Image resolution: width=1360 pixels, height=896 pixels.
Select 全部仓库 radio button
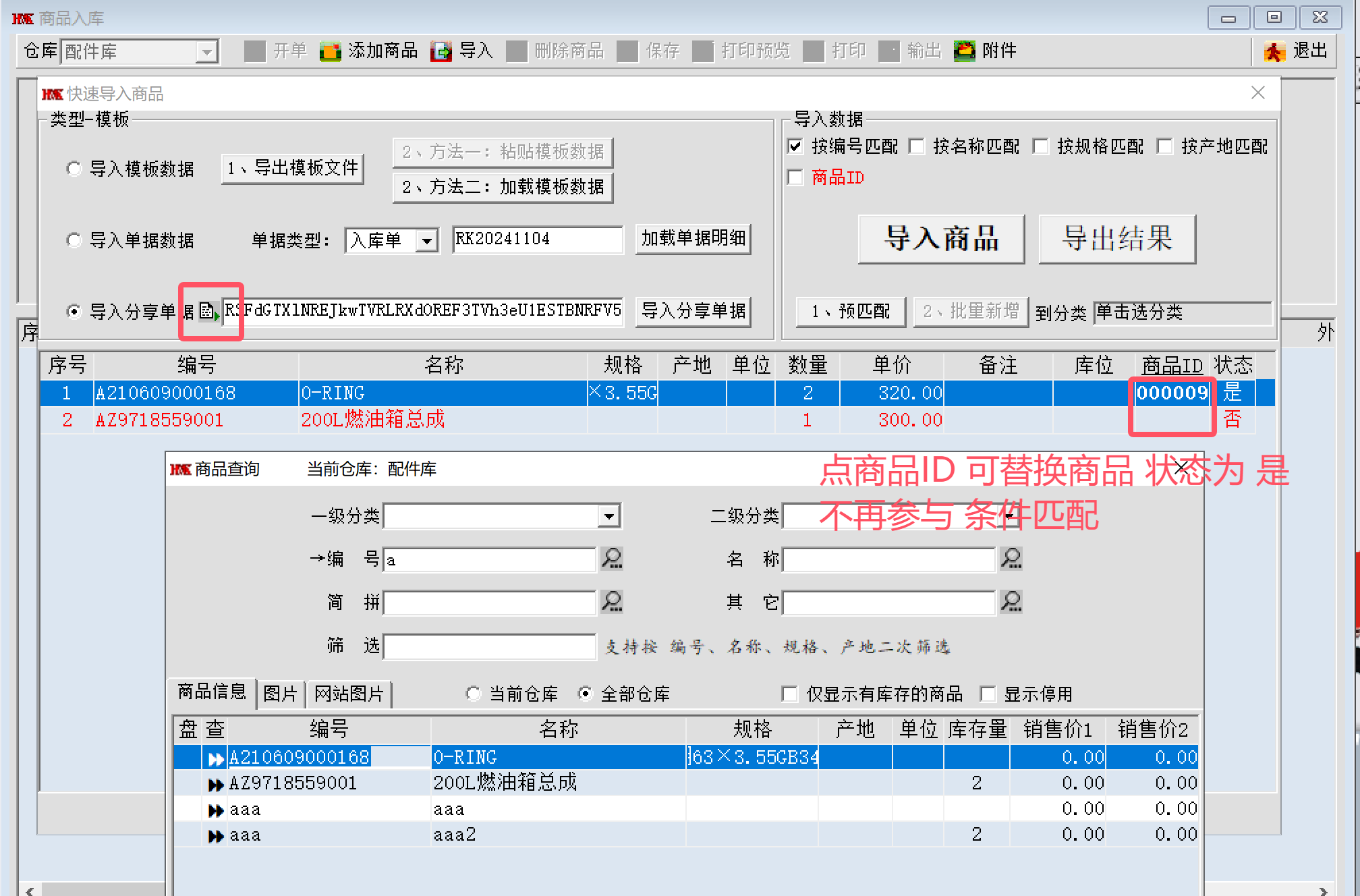point(586,694)
